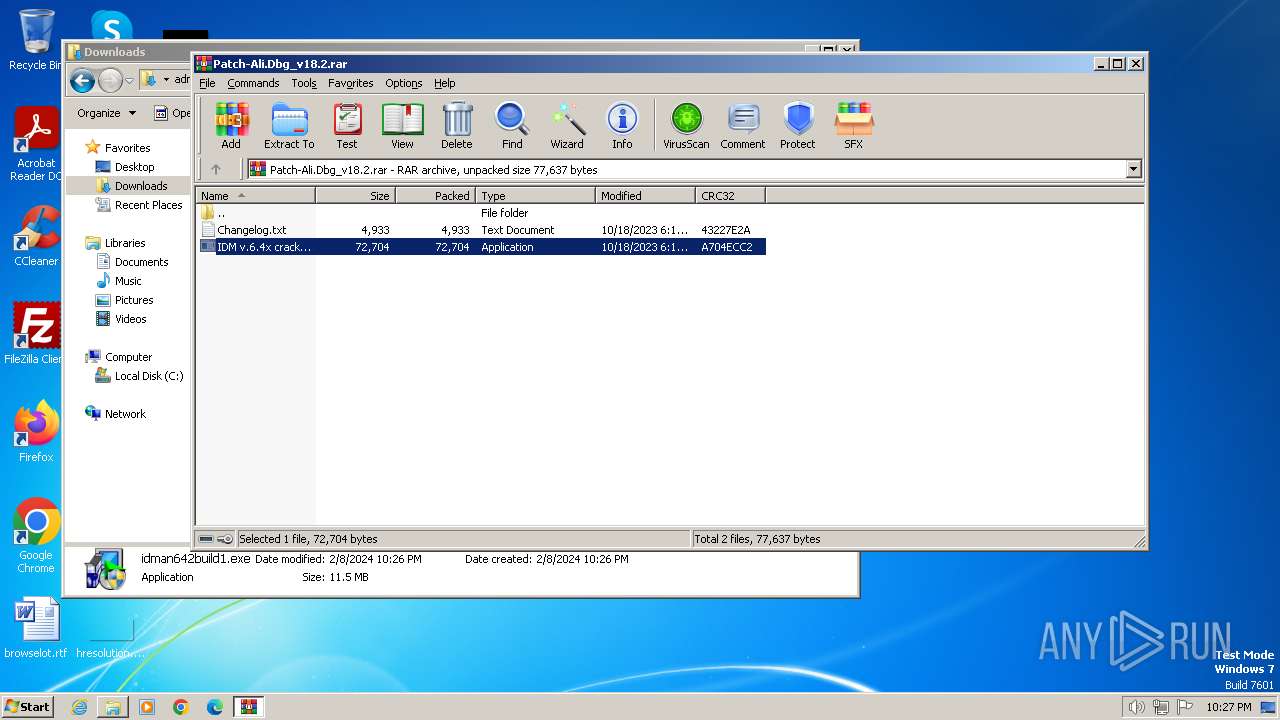Click Changelog.txt CRC32 value 43227E2A
This screenshot has height=720, width=1280.
(x=726, y=229)
